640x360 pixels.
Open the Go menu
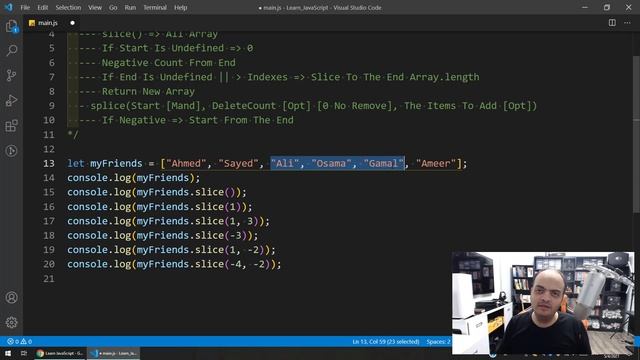(x=113, y=7)
